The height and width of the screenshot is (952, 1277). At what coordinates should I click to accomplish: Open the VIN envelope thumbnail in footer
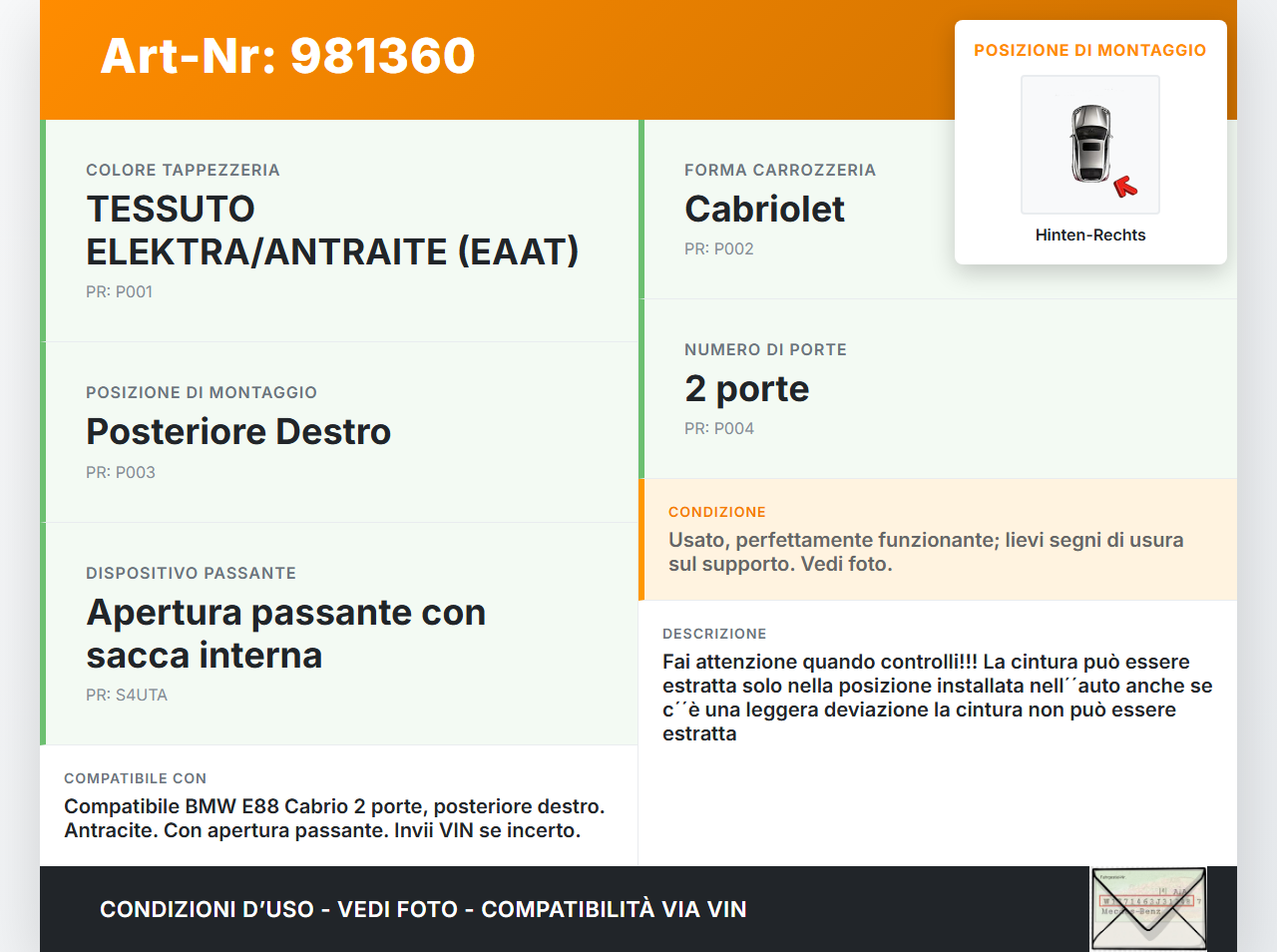point(1148,908)
